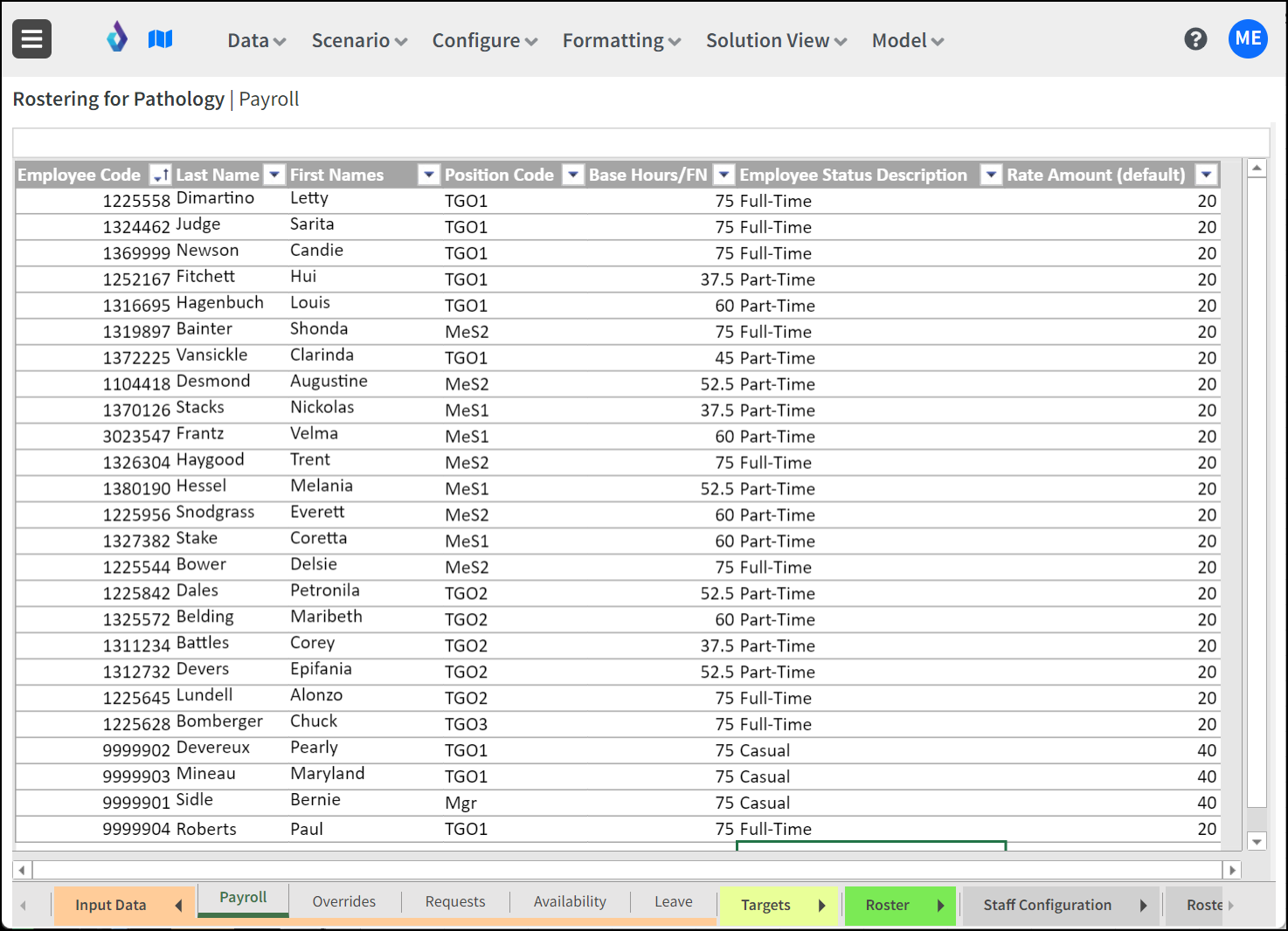Open the Scenario menu
This screenshot has width=1288, height=931.
click(359, 40)
